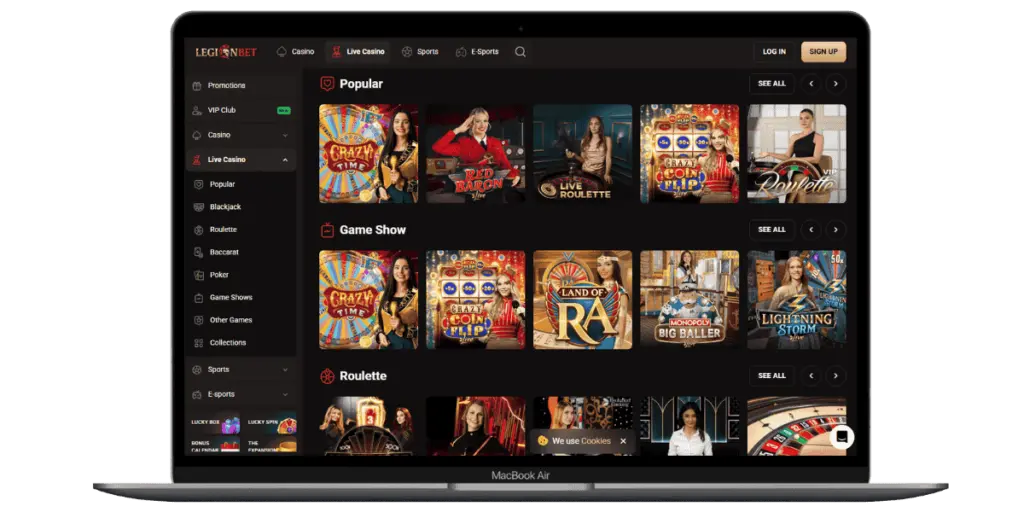Select the Live Casino top navigation tab
1024x512 pixels.
tap(357, 52)
